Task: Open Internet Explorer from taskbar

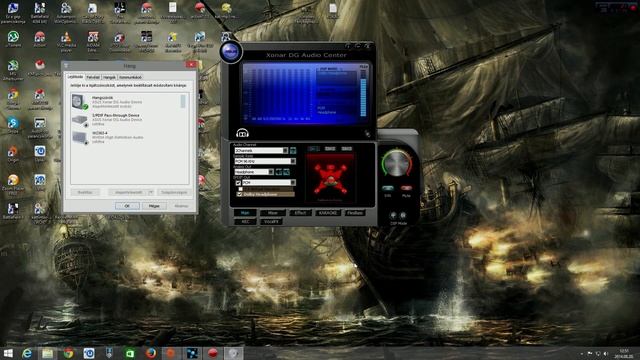Action: [27, 353]
